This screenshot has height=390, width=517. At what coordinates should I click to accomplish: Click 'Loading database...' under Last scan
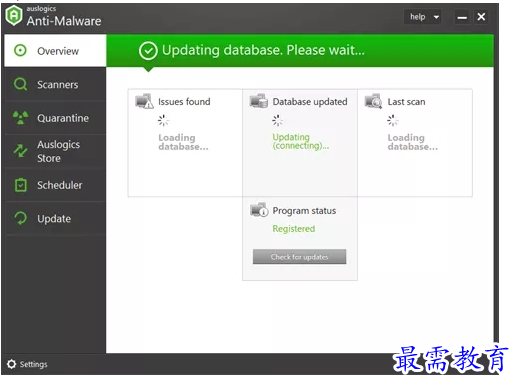click(x=413, y=142)
